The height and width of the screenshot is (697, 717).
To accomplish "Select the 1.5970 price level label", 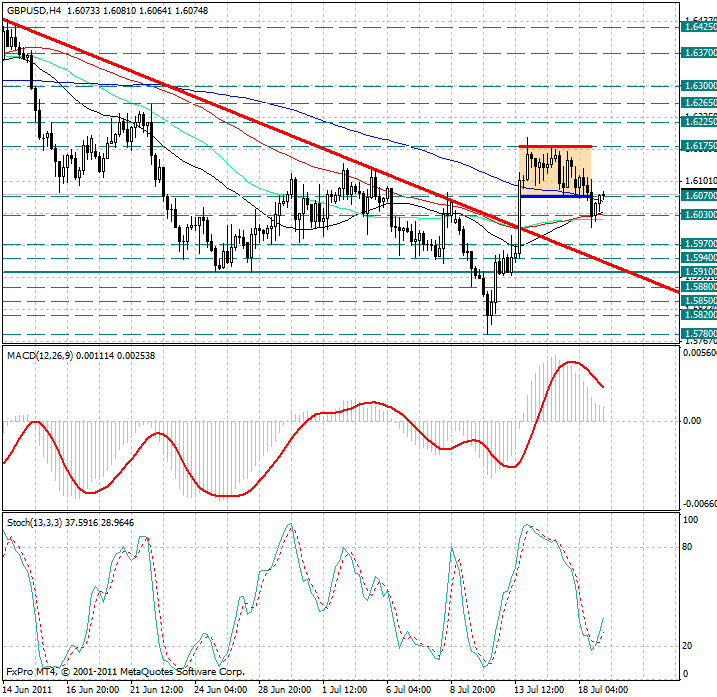I will [x=699, y=243].
